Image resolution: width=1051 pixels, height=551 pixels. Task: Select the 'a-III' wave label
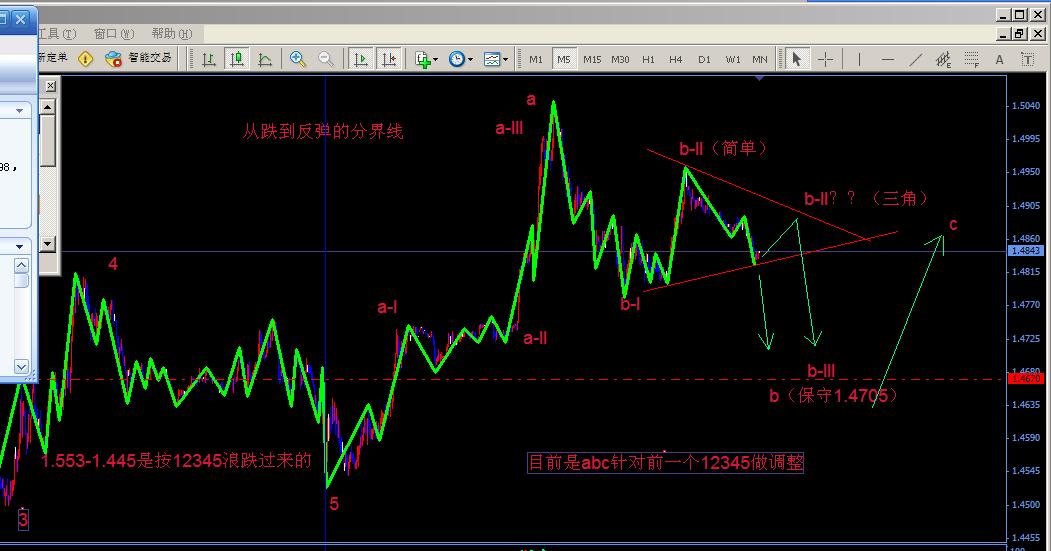(x=509, y=129)
